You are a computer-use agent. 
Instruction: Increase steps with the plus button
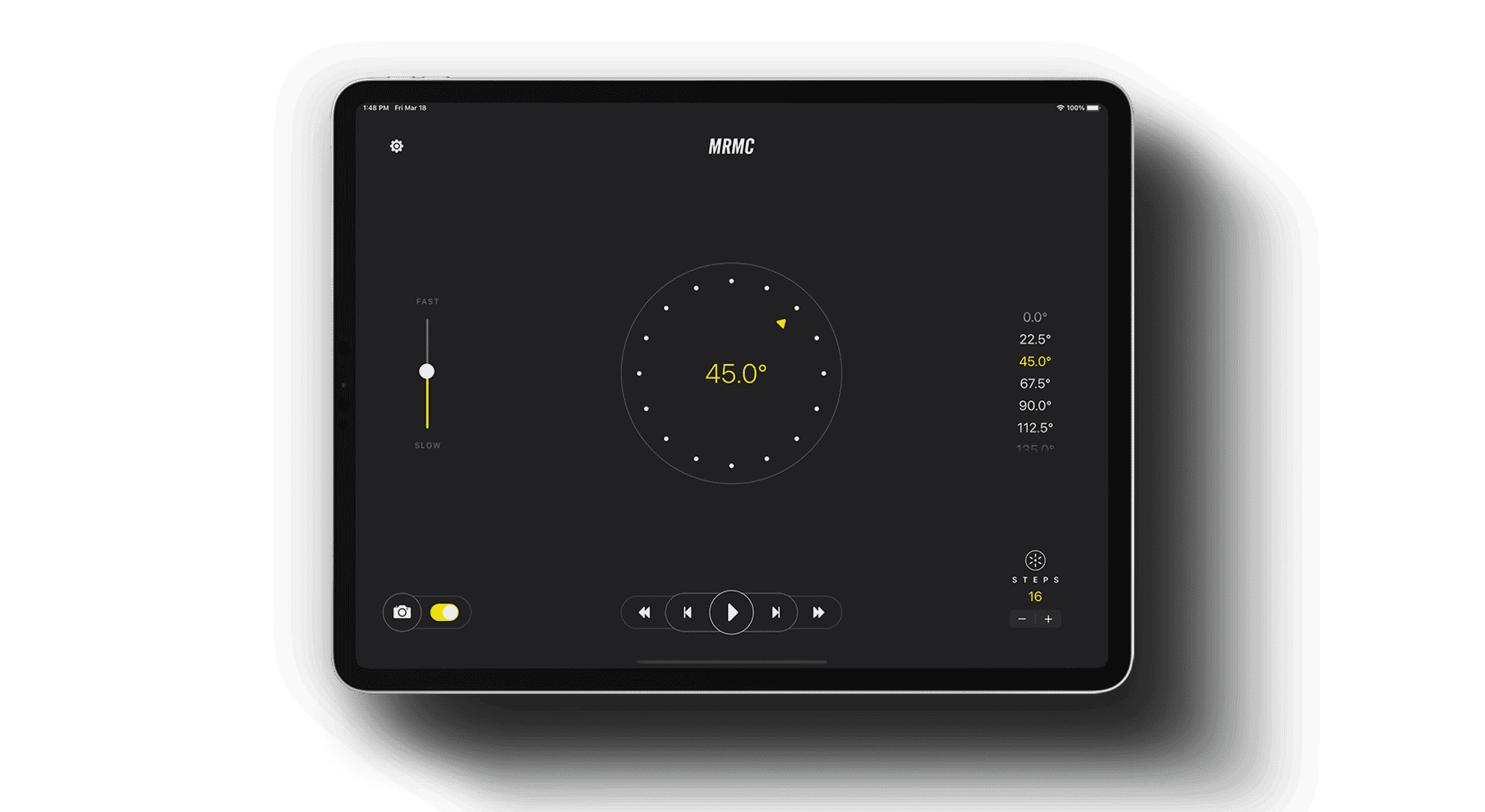(1048, 619)
